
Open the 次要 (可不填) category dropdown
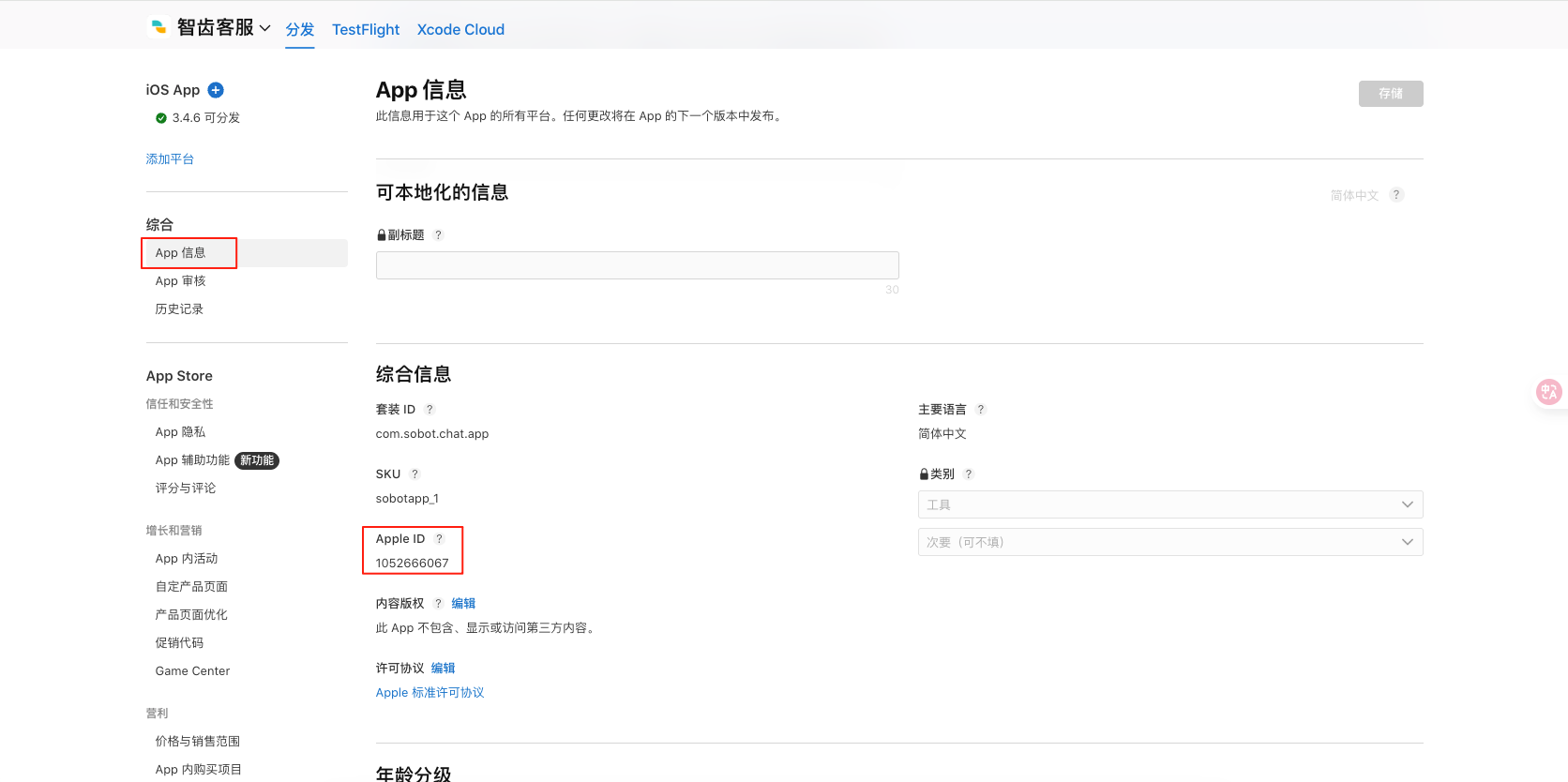coord(1170,542)
